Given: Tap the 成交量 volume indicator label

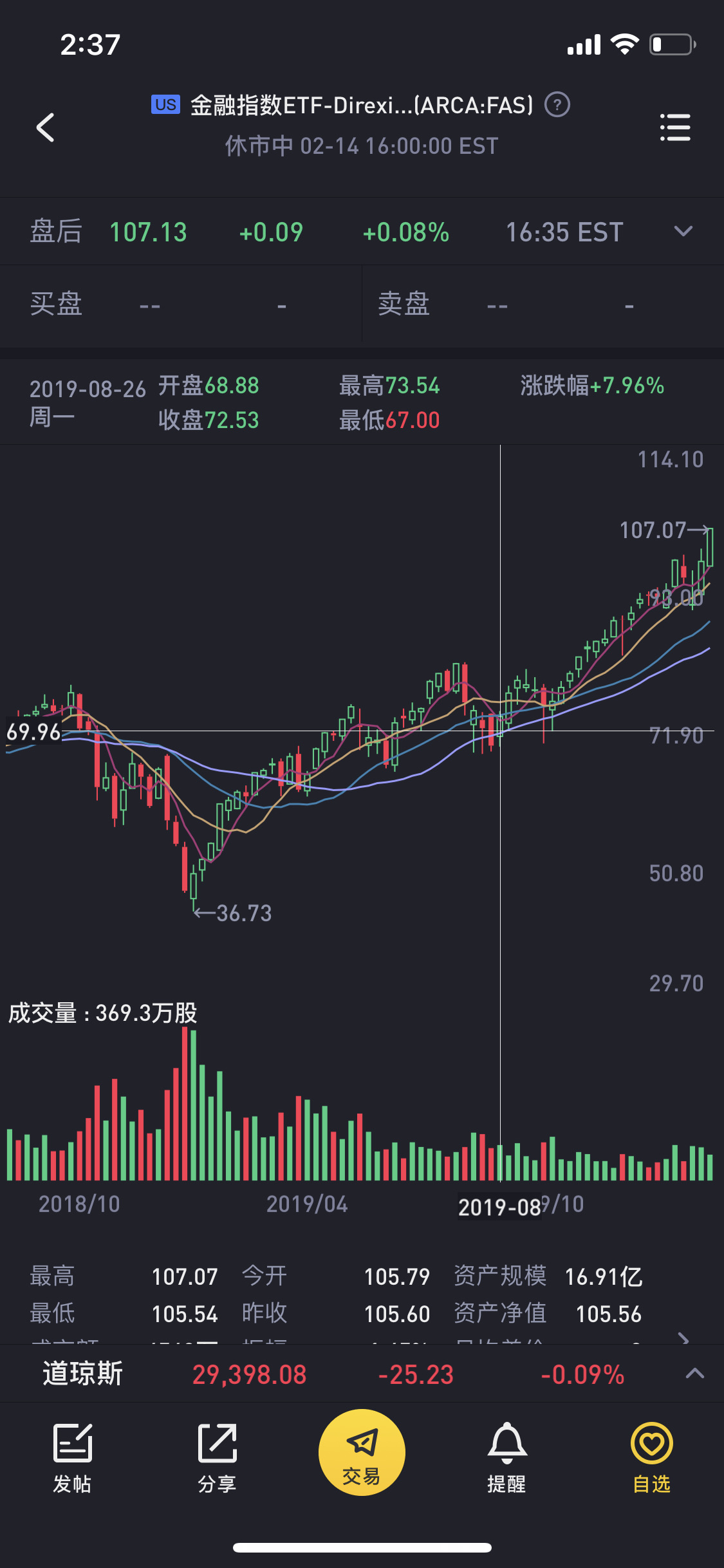Looking at the screenshot, I should (x=102, y=1013).
